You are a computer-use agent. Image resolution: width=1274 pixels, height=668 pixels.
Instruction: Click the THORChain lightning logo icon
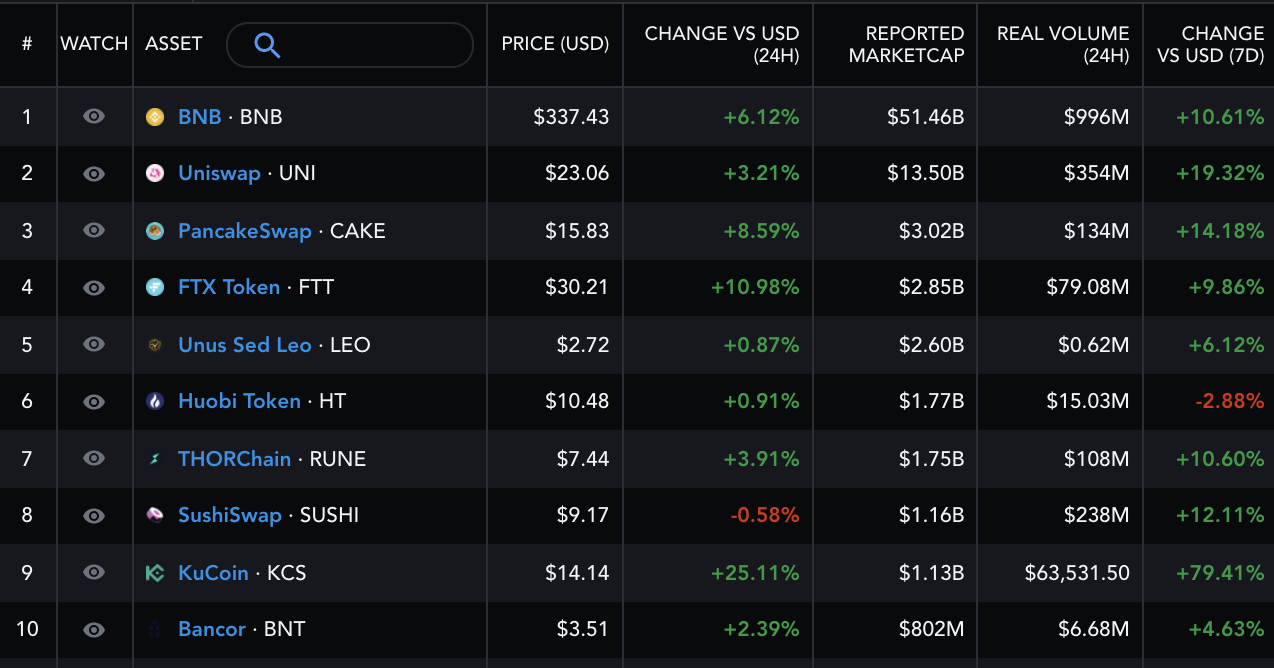155,459
